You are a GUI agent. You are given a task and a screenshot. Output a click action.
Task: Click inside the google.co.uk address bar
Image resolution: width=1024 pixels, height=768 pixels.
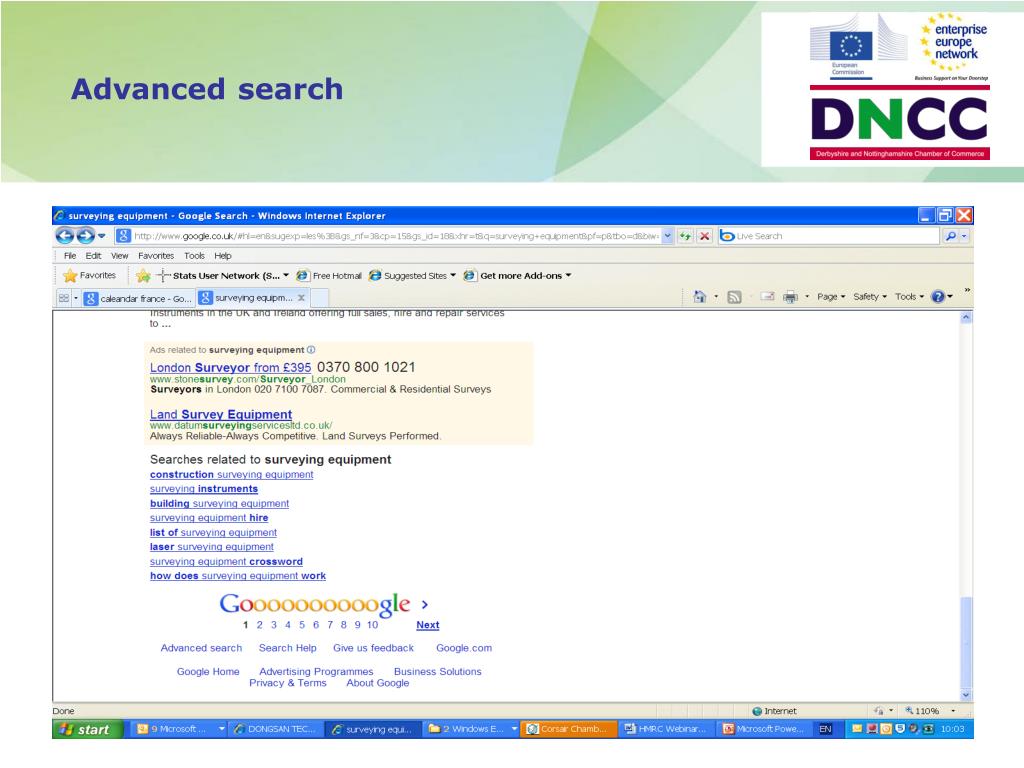click(x=396, y=236)
